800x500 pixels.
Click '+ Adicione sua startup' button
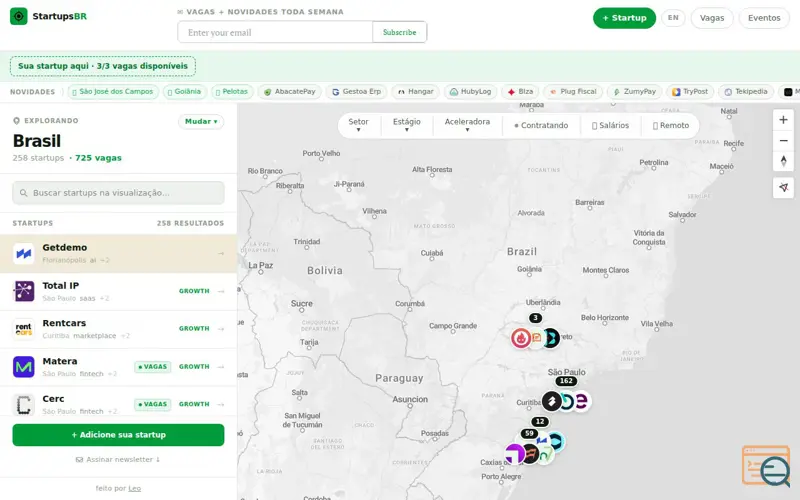click(x=118, y=435)
